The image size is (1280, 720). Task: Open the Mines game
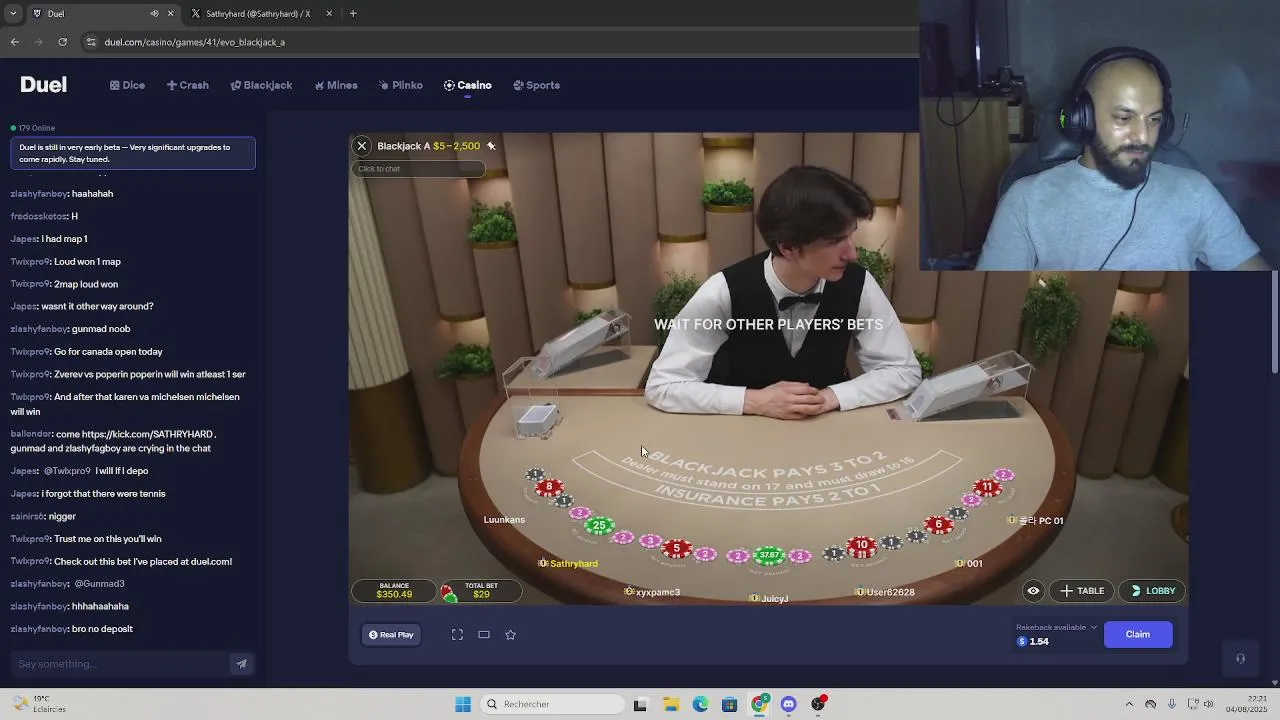[336, 85]
